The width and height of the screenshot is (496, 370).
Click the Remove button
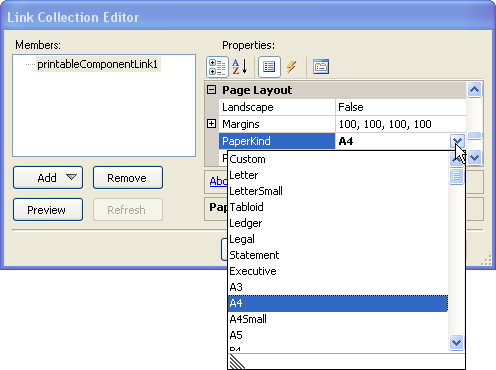[128, 178]
